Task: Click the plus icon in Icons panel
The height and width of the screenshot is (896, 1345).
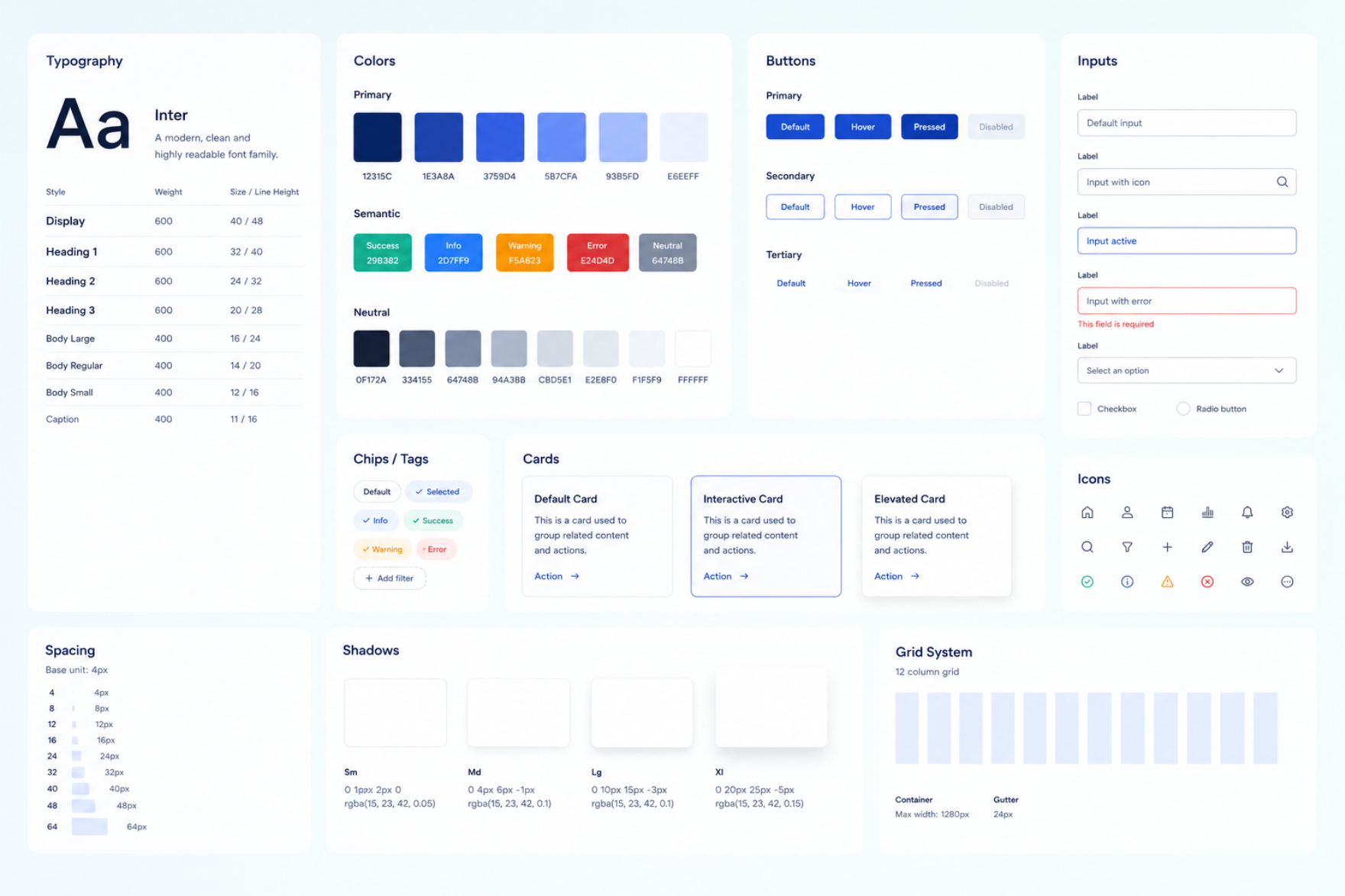Action: [1167, 547]
